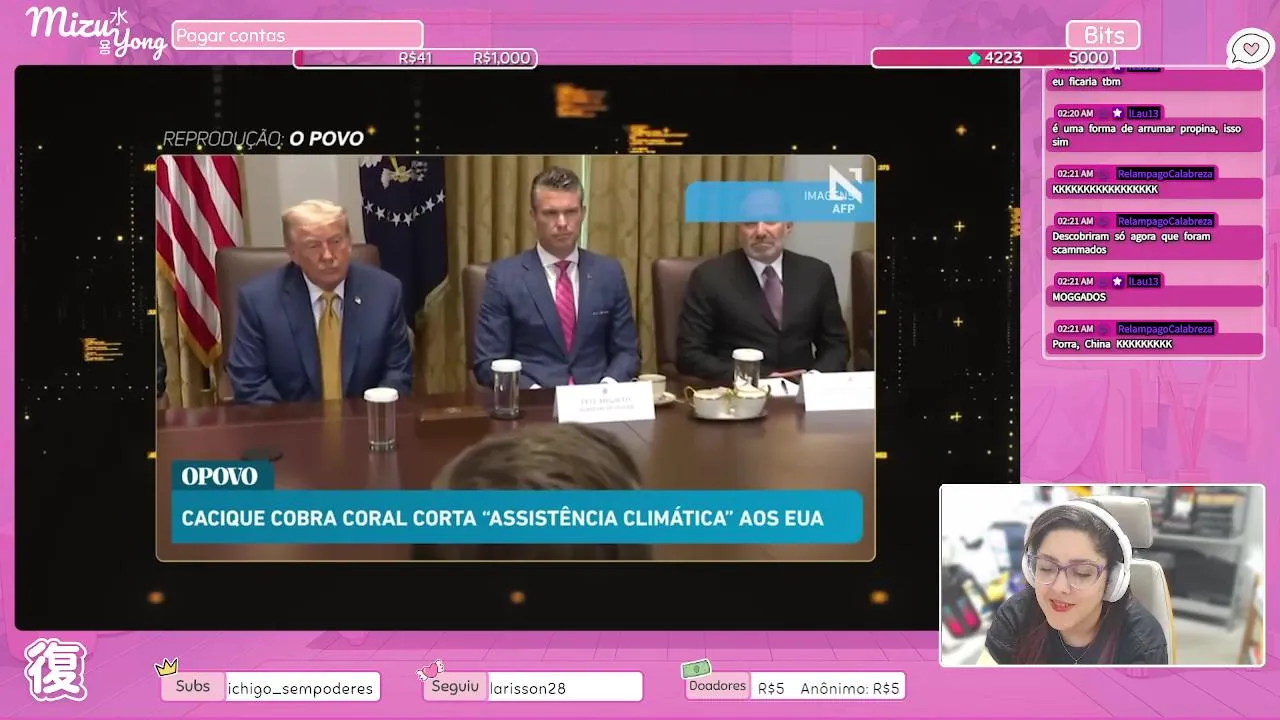This screenshot has height=720, width=1280.
Task: Click the green Bits gem icon beside 4223
Action: coord(974,58)
